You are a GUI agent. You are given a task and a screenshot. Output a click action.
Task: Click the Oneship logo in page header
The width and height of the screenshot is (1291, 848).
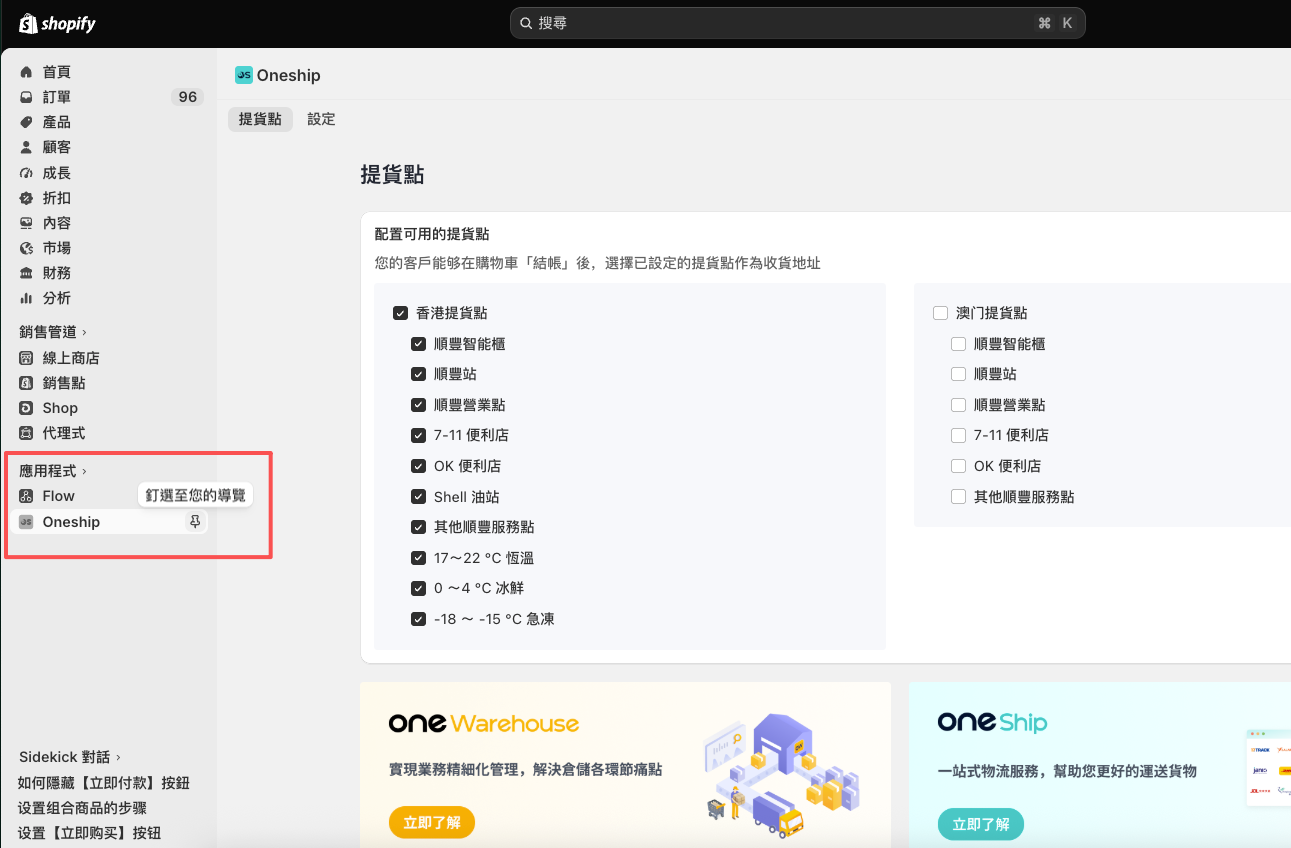(244, 75)
